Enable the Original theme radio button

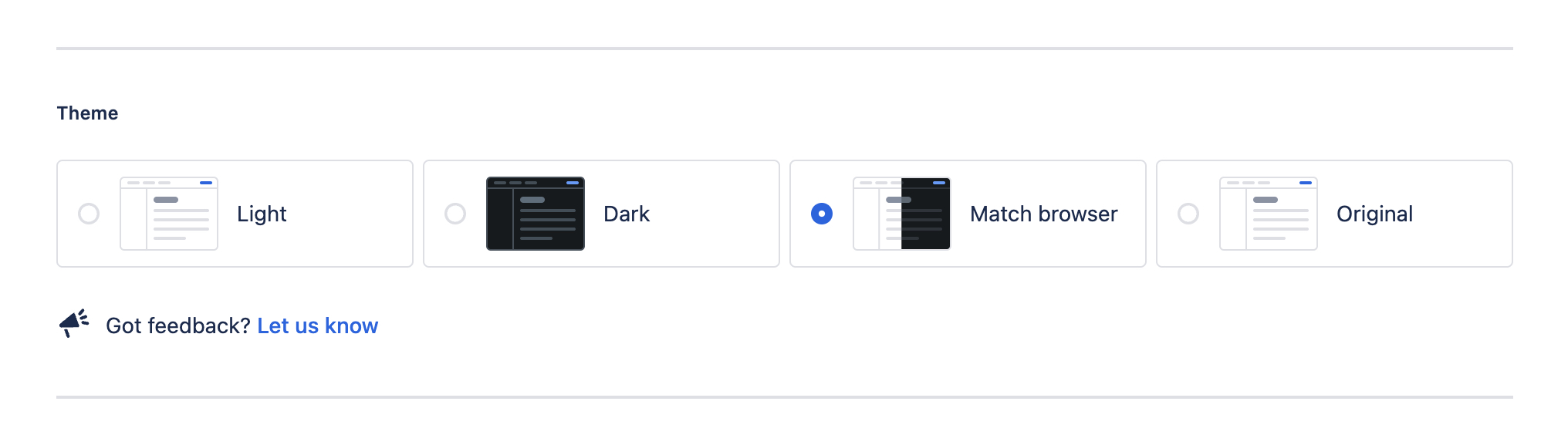coord(1188,214)
